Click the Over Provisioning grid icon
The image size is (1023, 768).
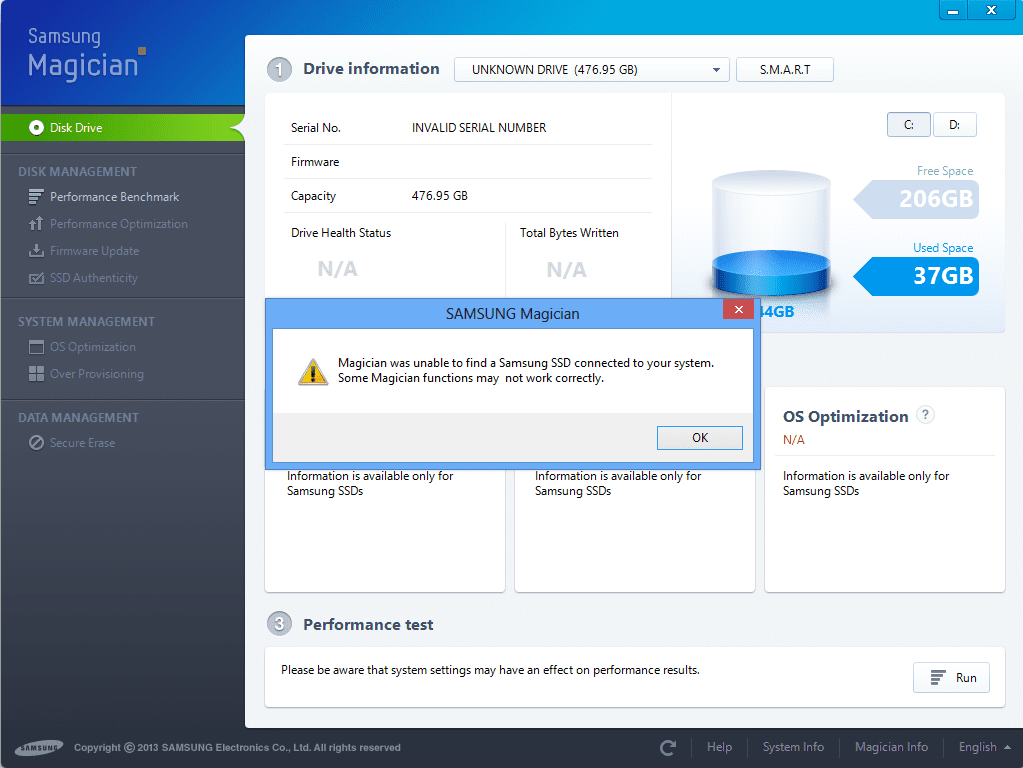pyautogui.click(x=36, y=374)
